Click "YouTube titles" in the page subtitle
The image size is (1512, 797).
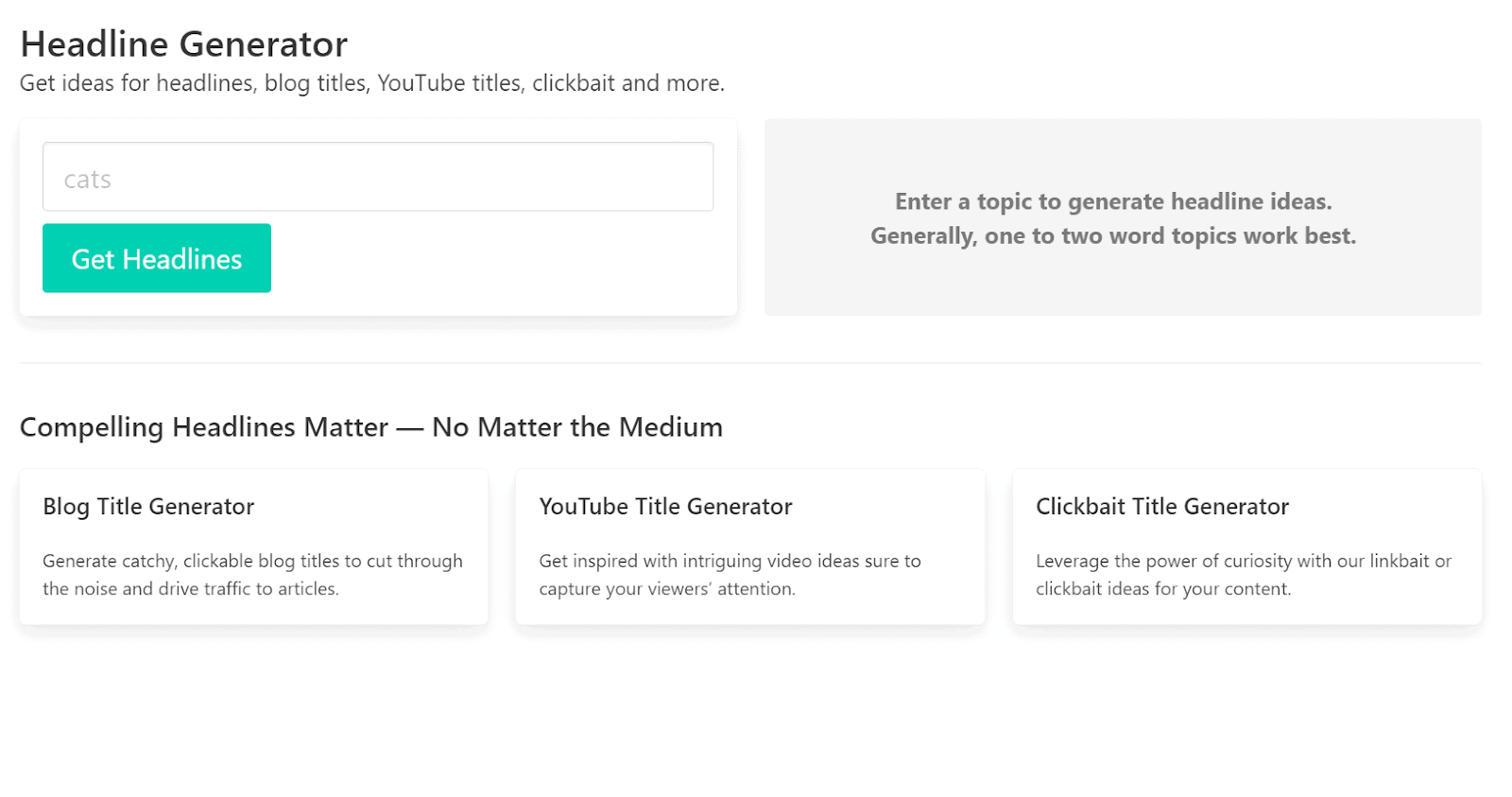pyautogui.click(x=449, y=83)
